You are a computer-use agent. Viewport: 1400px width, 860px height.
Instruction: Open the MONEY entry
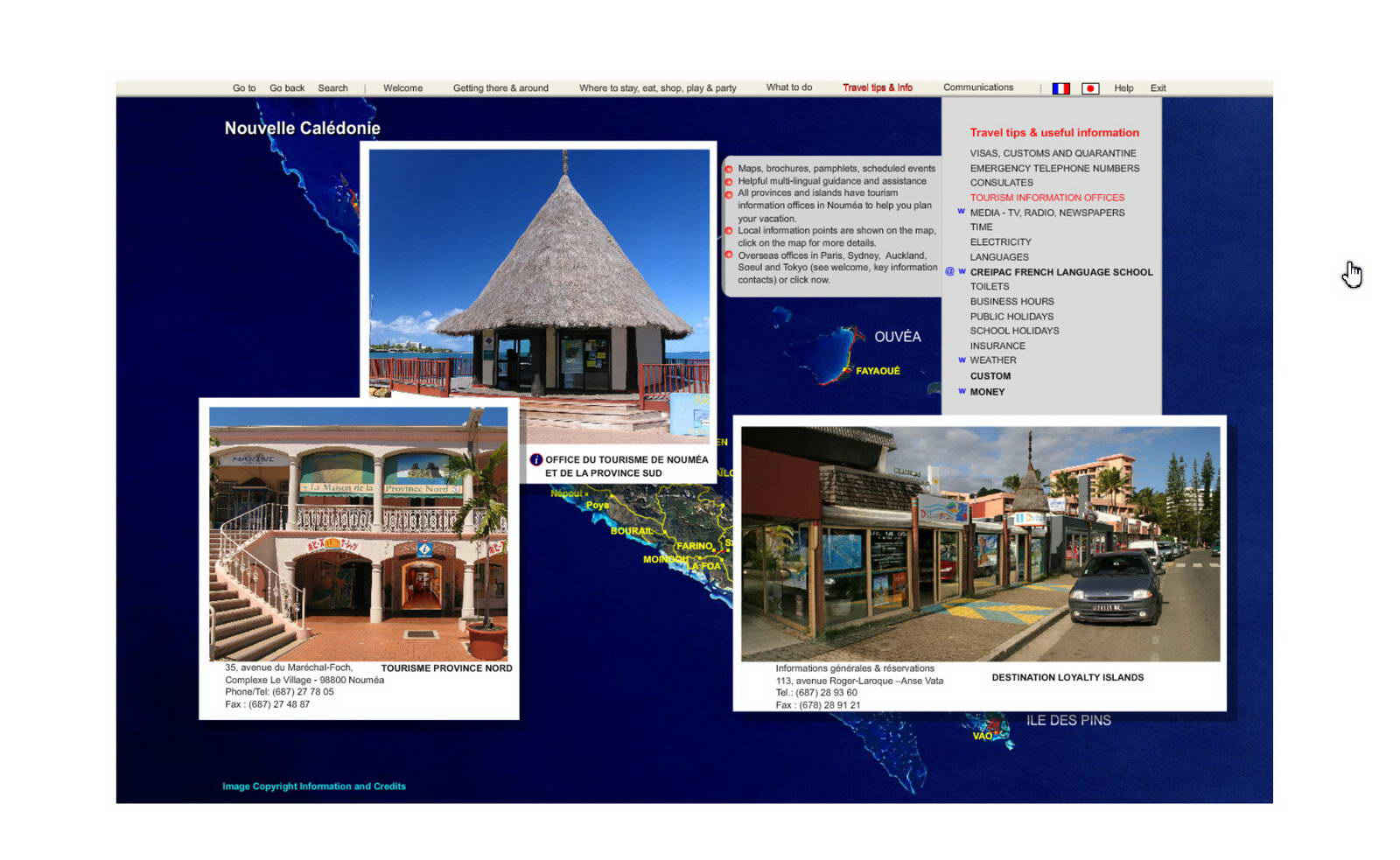click(987, 392)
